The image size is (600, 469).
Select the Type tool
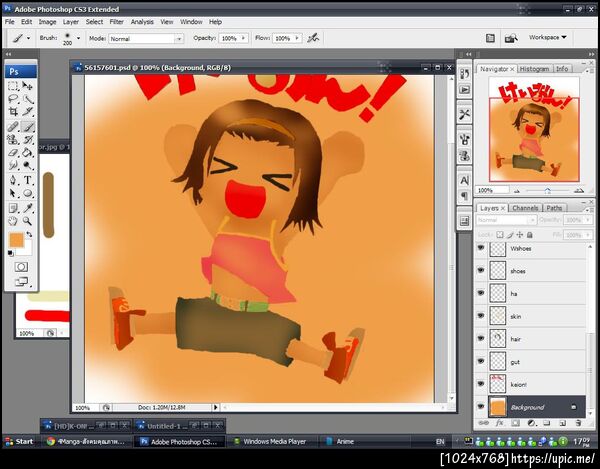coord(28,180)
